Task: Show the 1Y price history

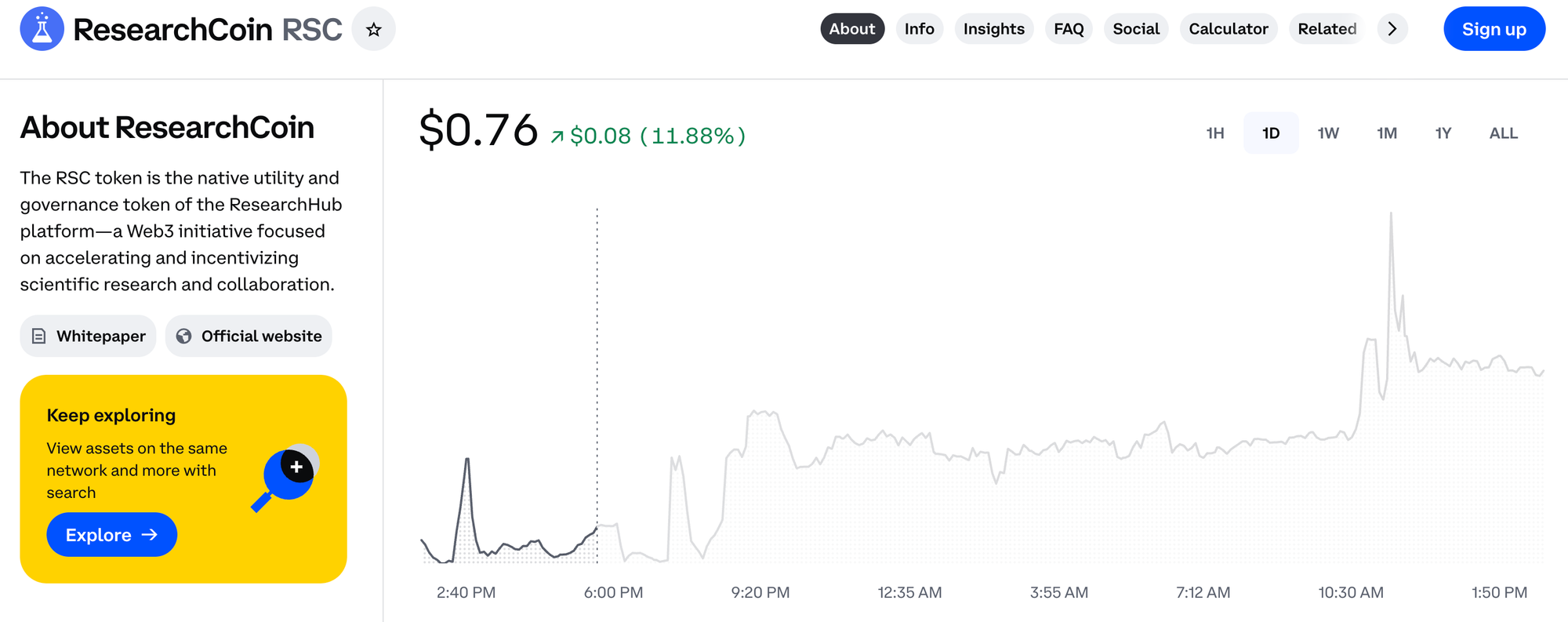Action: pyautogui.click(x=1443, y=133)
